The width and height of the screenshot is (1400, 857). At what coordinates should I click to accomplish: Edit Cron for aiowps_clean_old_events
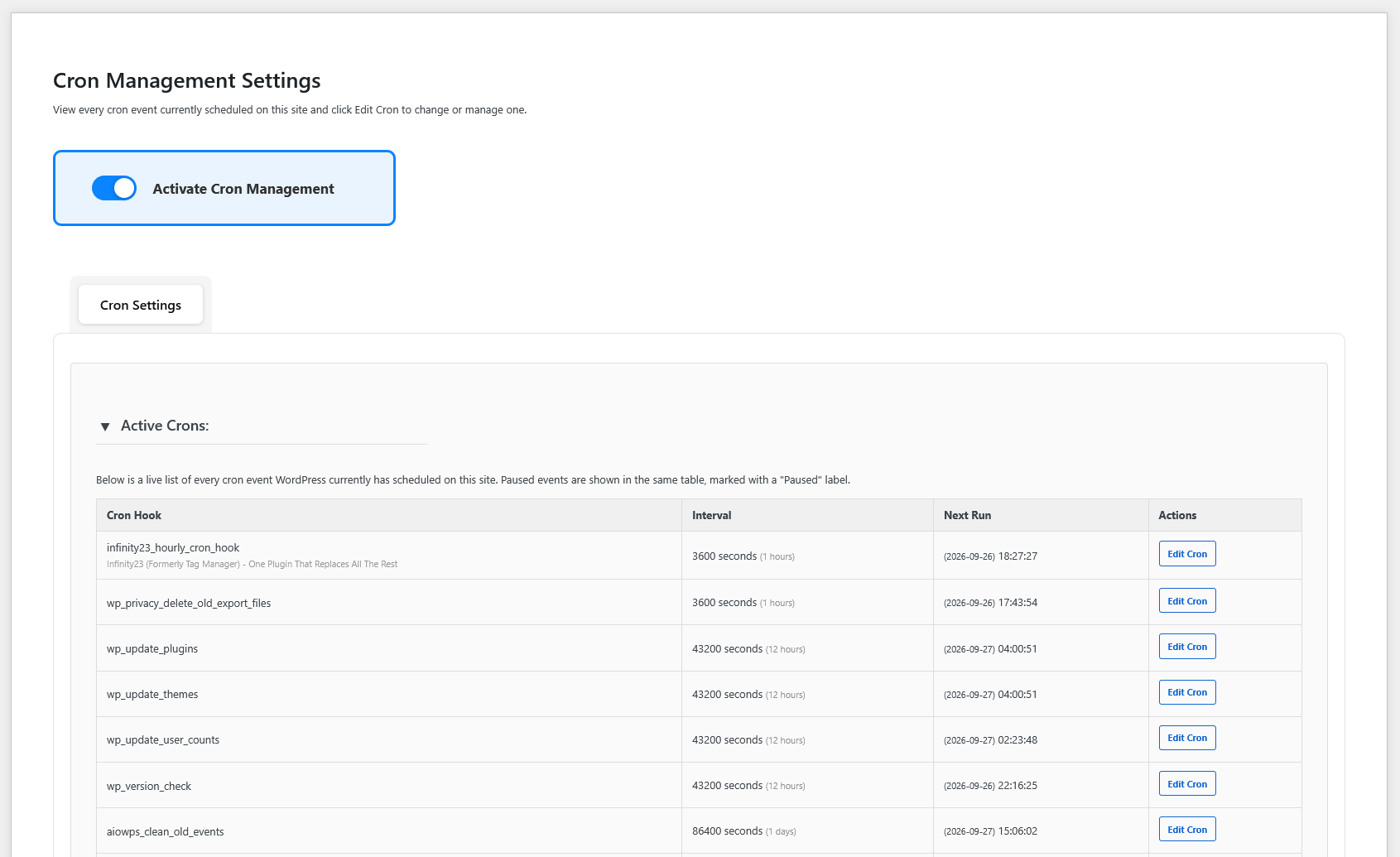click(x=1187, y=830)
